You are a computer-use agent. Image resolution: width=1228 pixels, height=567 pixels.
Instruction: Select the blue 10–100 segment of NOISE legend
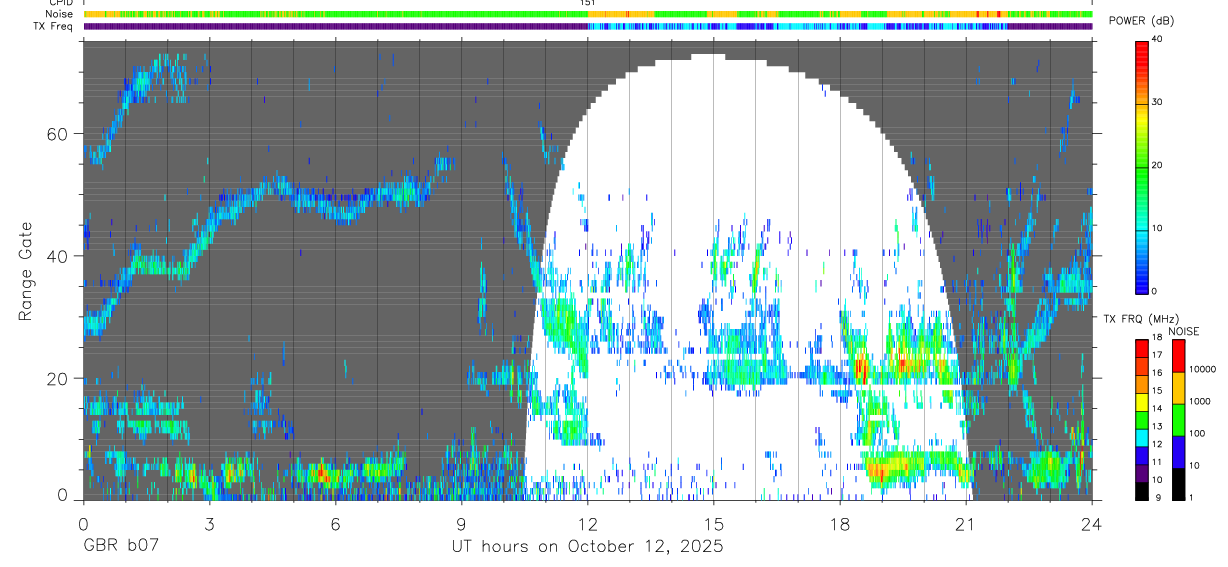(x=1178, y=452)
